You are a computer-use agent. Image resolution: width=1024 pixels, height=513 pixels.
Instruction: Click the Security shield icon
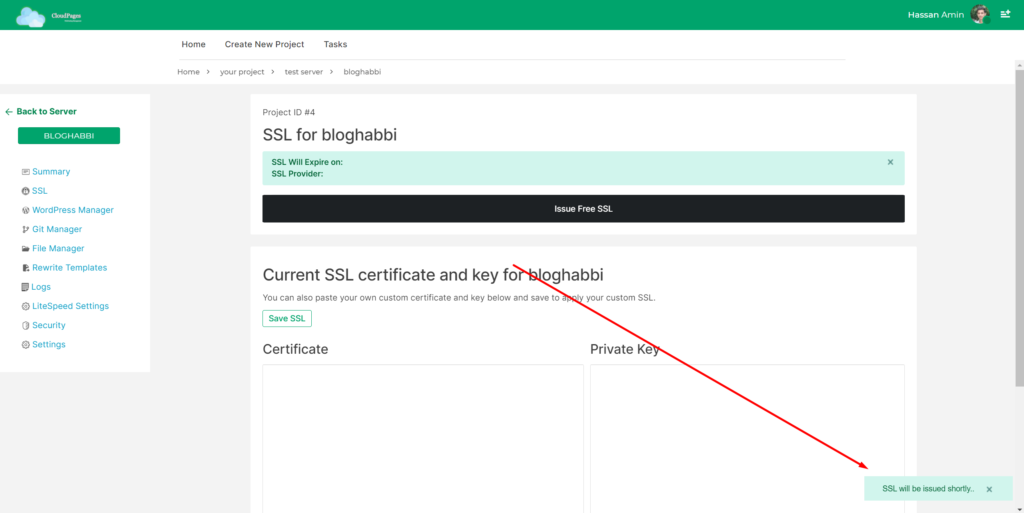[25, 325]
